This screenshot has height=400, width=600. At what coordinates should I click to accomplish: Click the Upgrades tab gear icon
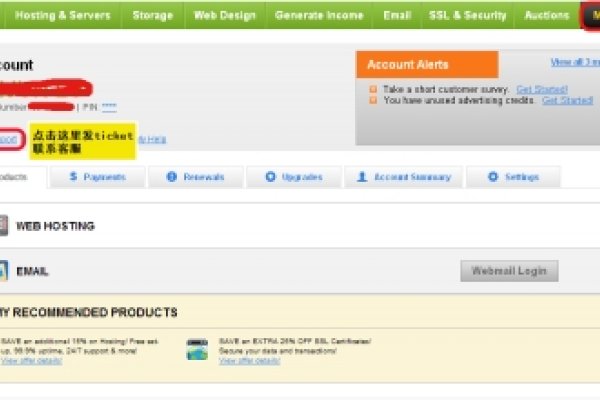(x=270, y=177)
